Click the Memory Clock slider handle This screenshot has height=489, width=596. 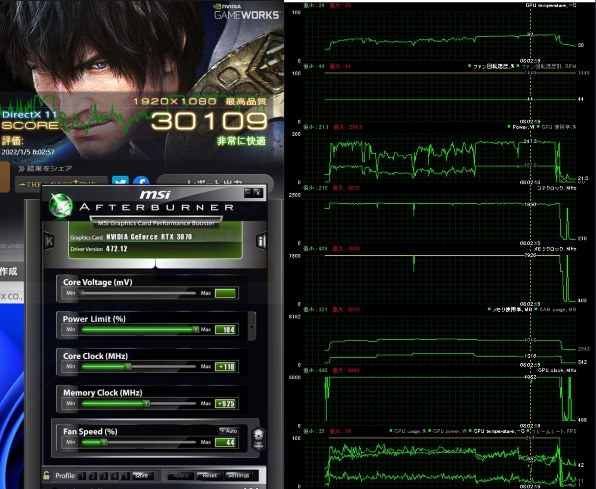tap(146, 403)
